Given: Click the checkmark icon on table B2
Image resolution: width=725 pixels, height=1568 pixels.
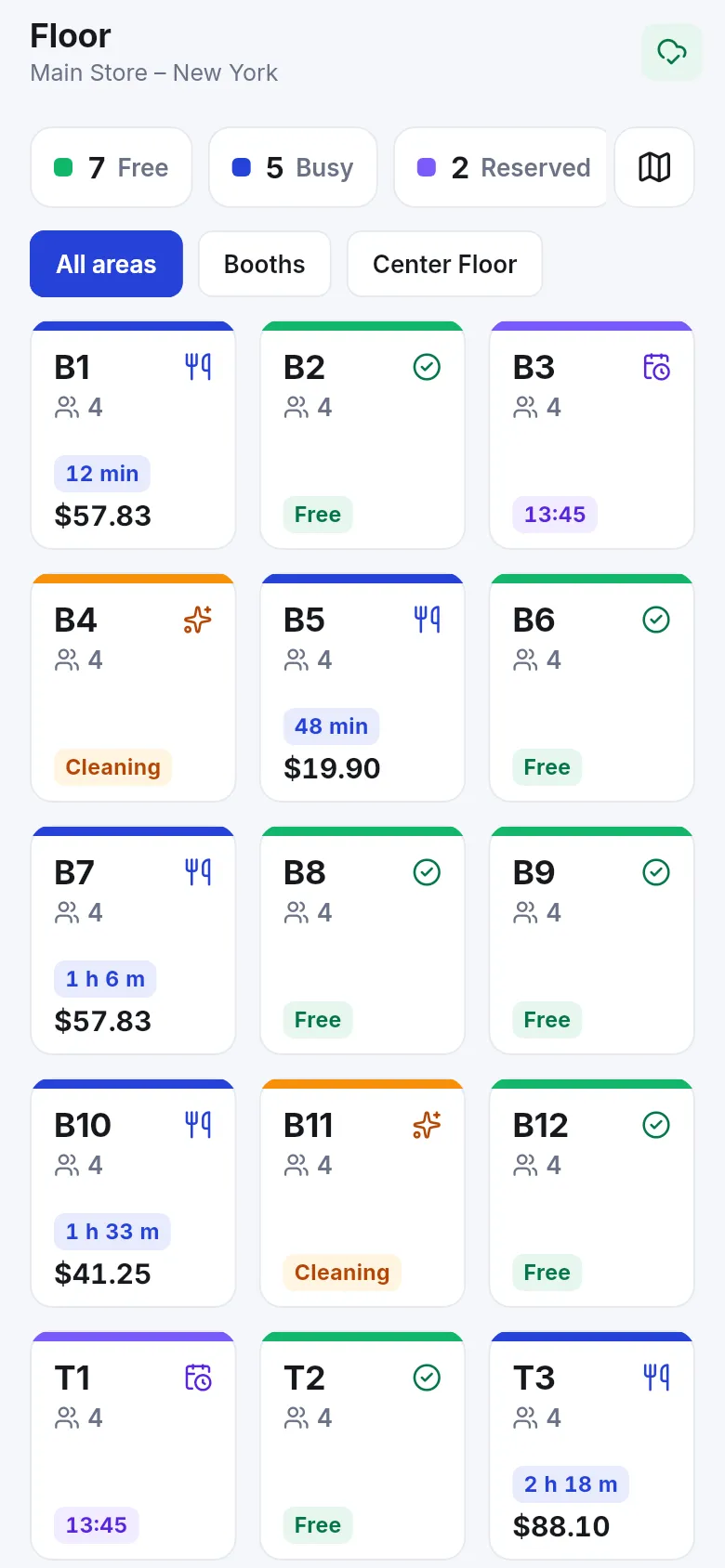Looking at the screenshot, I should pyautogui.click(x=427, y=367).
